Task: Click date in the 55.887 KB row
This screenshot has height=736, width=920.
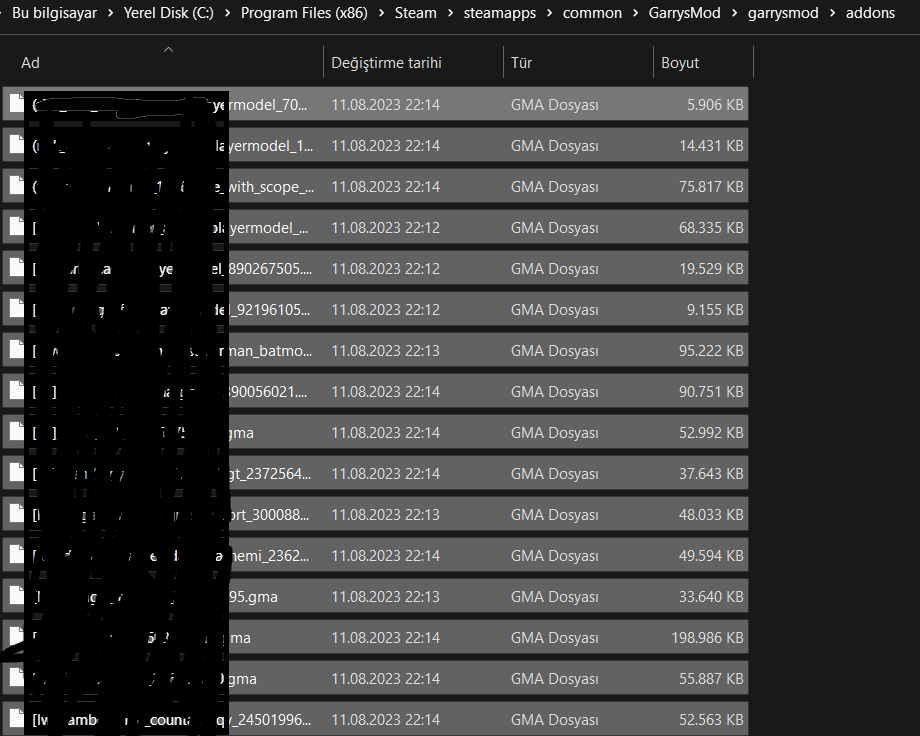Action: (x=385, y=679)
